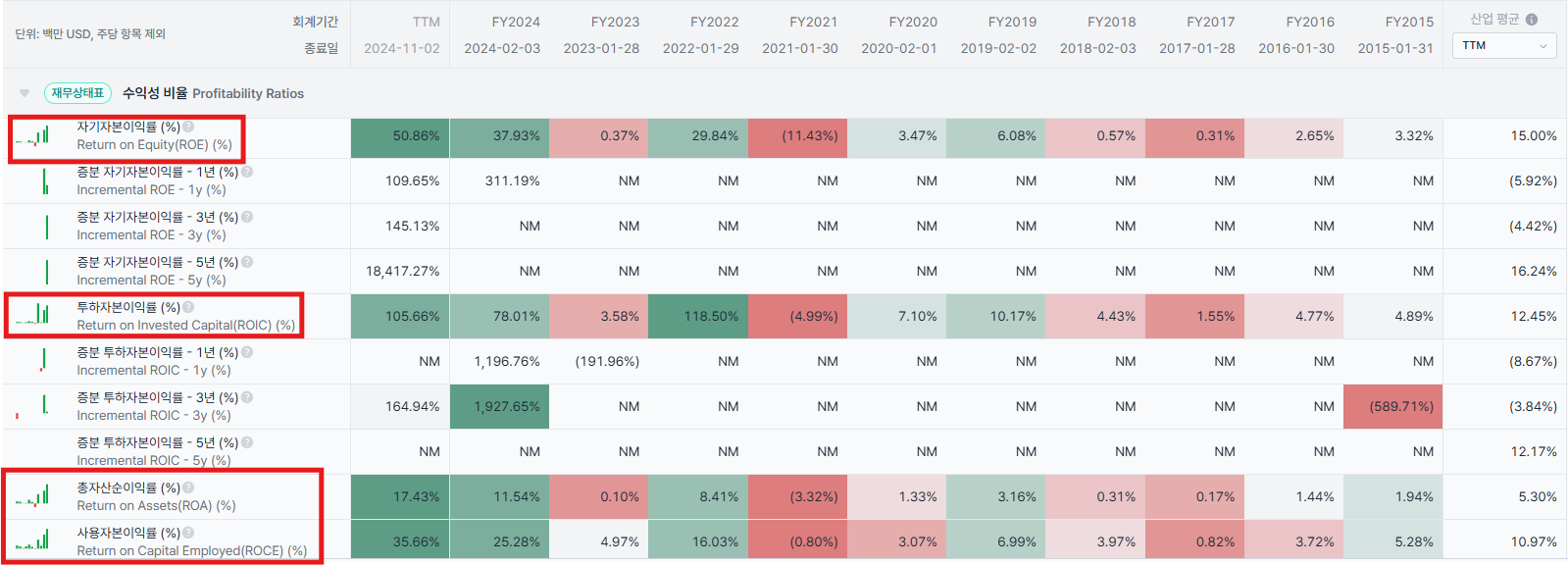Click help icon for 증분 투하자본이익률 - 3년
This screenshot has height=565, width=1568.
pyautogui.click(x=247, y=397)
